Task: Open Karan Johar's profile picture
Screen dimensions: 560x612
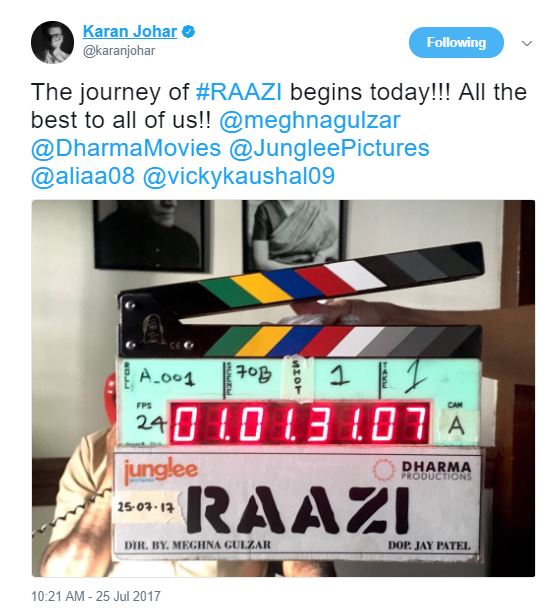Action: click(52, 43)
